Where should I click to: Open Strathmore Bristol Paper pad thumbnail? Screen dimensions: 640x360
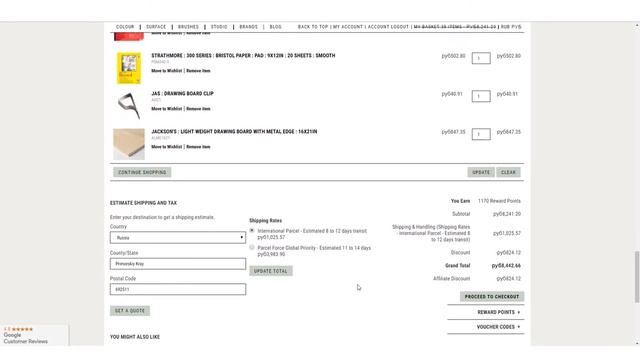pyautogui.click(x=129, y=68)
